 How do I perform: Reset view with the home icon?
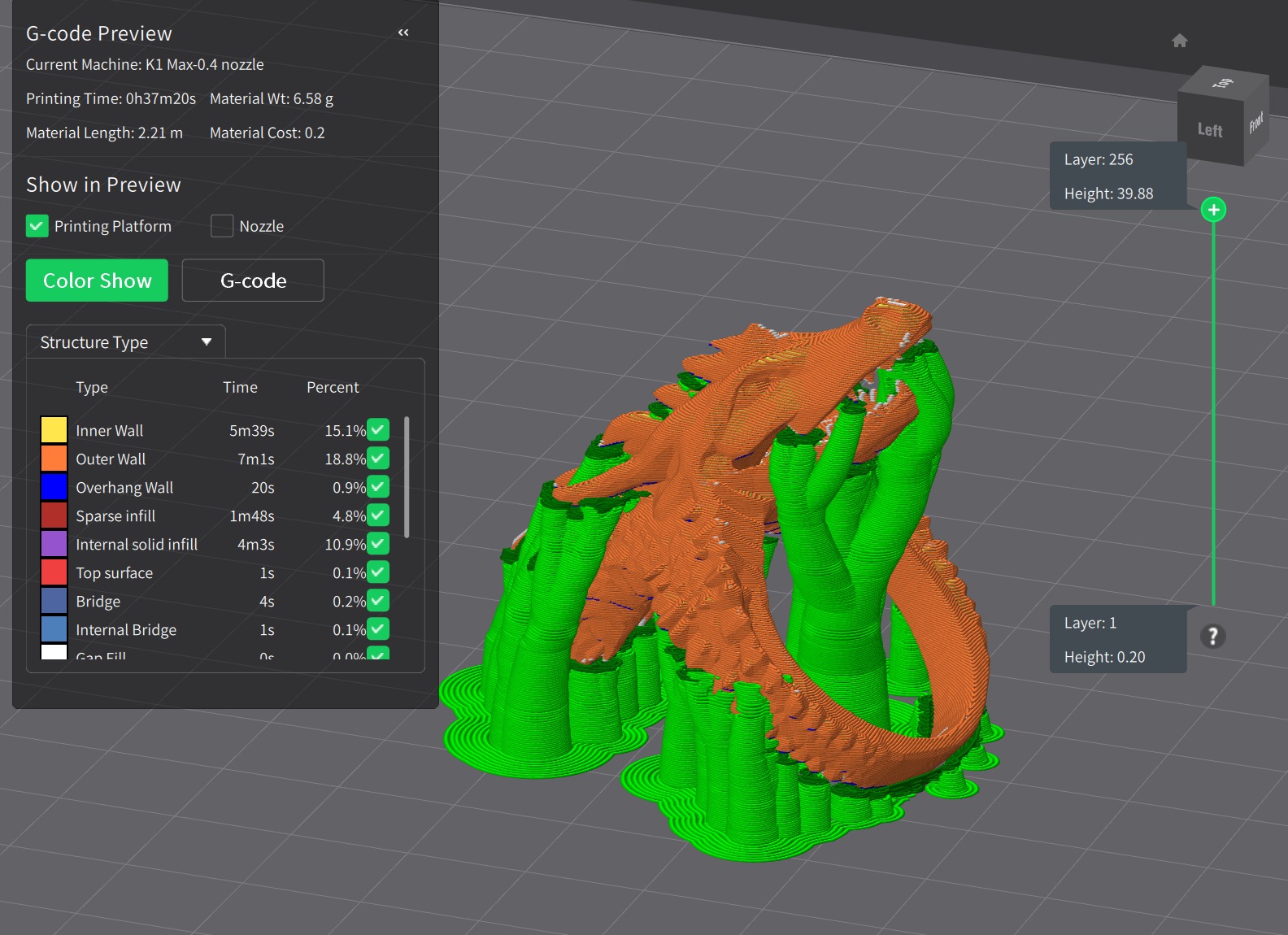click(1180, 41)
